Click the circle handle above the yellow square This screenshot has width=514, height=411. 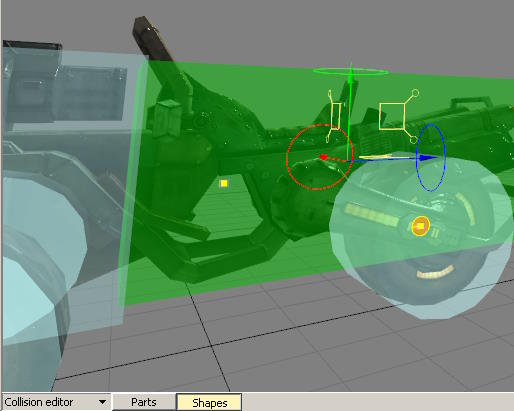tap(415, 93)
